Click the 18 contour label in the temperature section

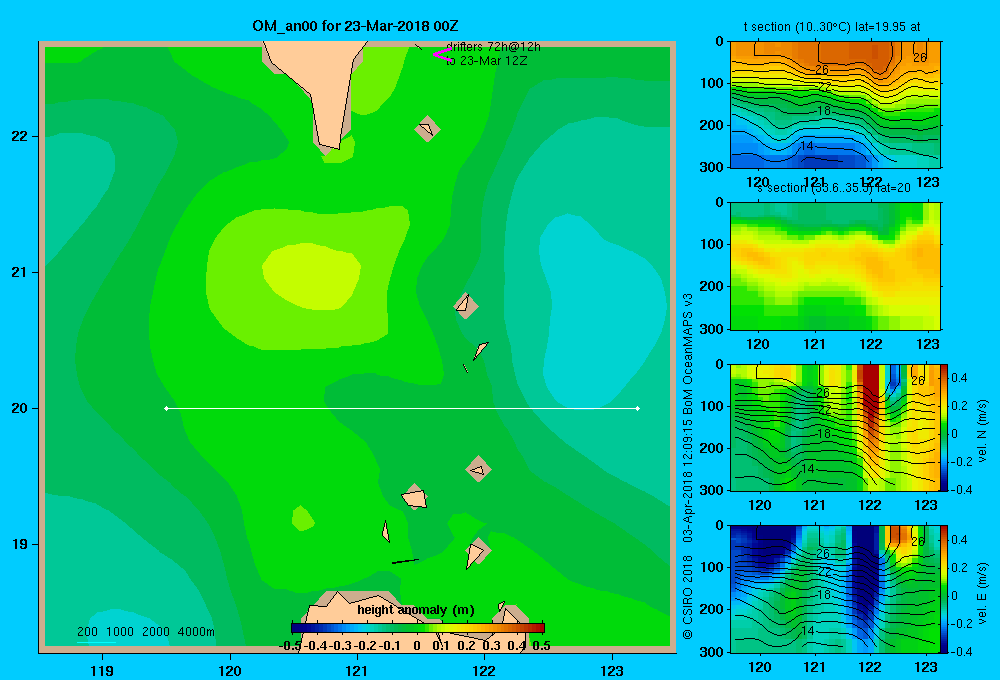pyautogui.click(x=824, y=110)
